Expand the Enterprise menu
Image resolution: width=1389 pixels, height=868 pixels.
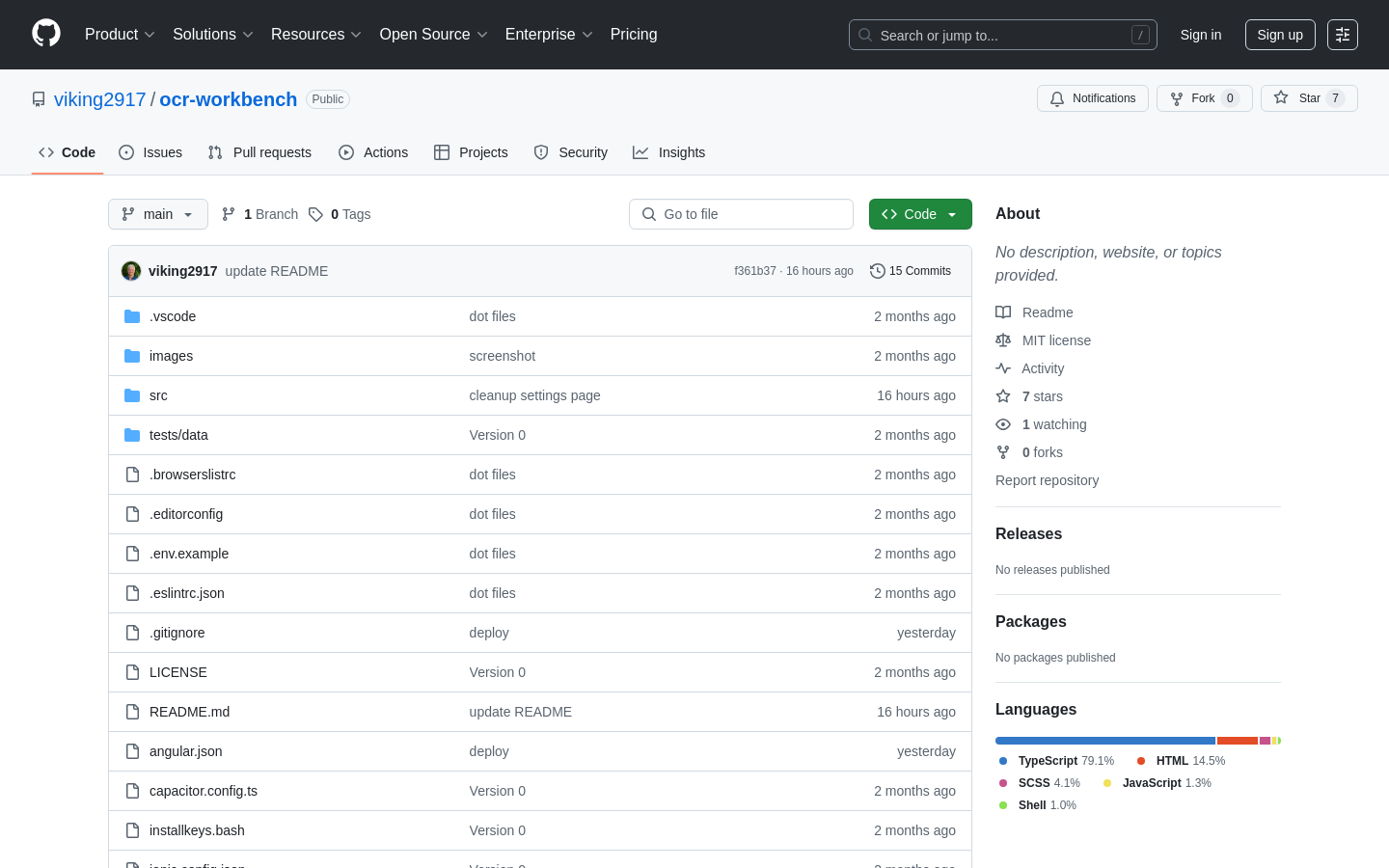click(x=549, y=35)
